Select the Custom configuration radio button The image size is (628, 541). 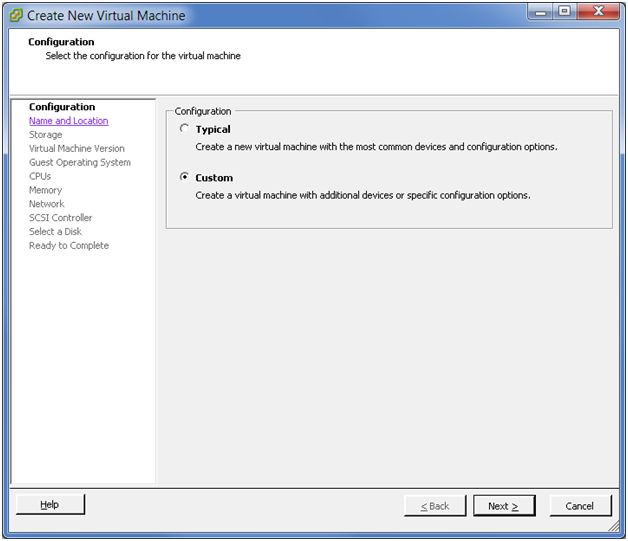(x=184, y=177)
